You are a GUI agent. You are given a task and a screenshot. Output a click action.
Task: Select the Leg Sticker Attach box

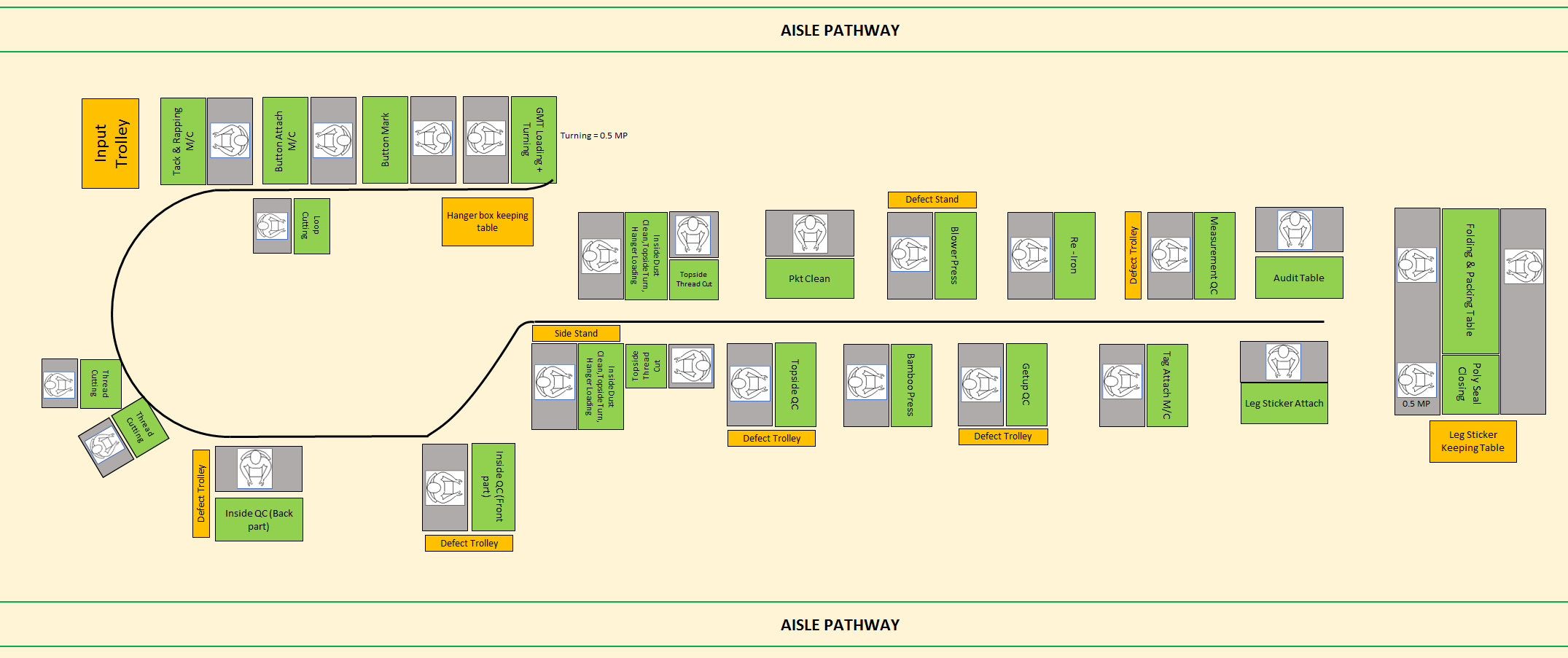point(1284,404)
